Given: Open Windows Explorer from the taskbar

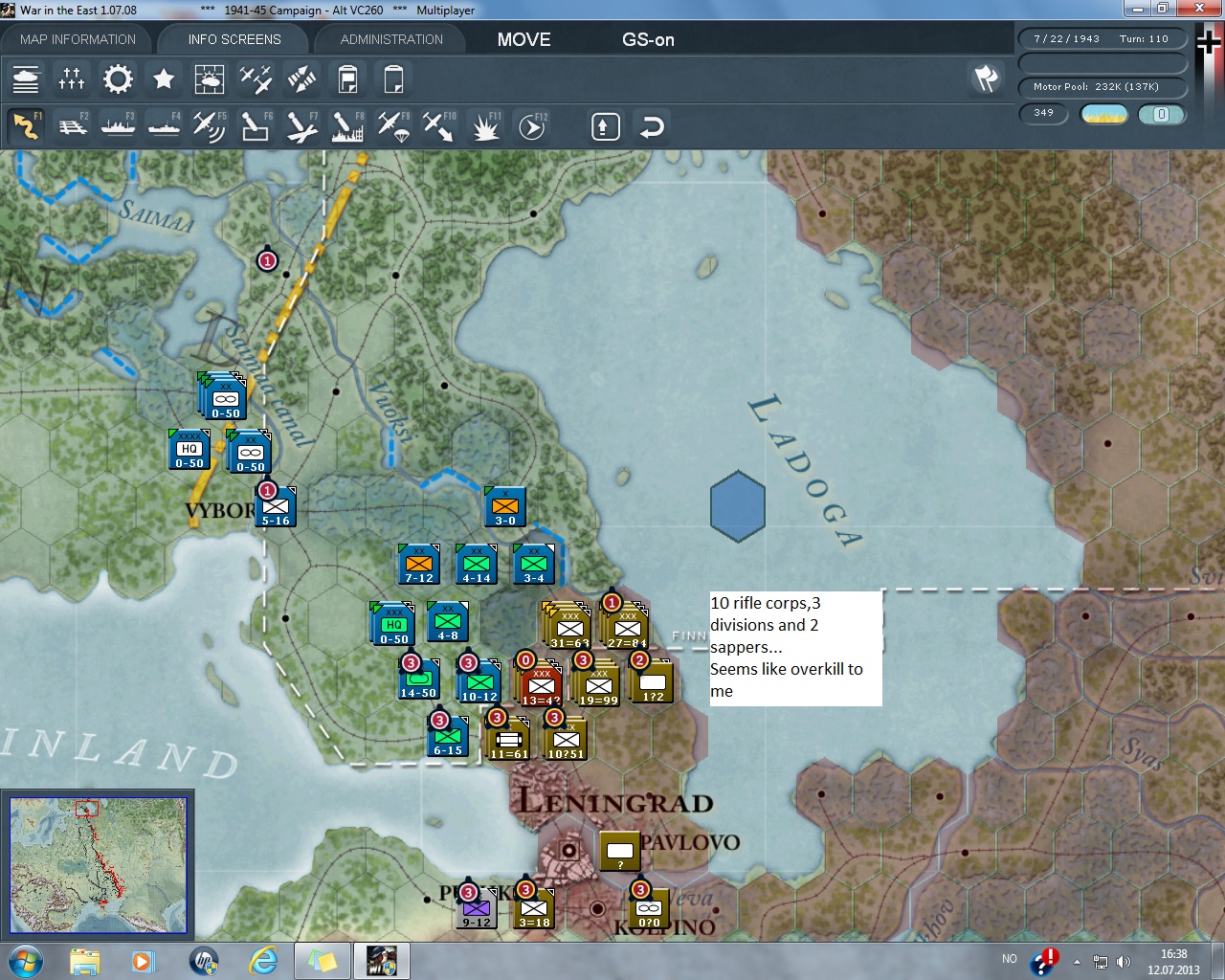Looking at the screenshot, I should pyautogui.click(x=85, y=961).
